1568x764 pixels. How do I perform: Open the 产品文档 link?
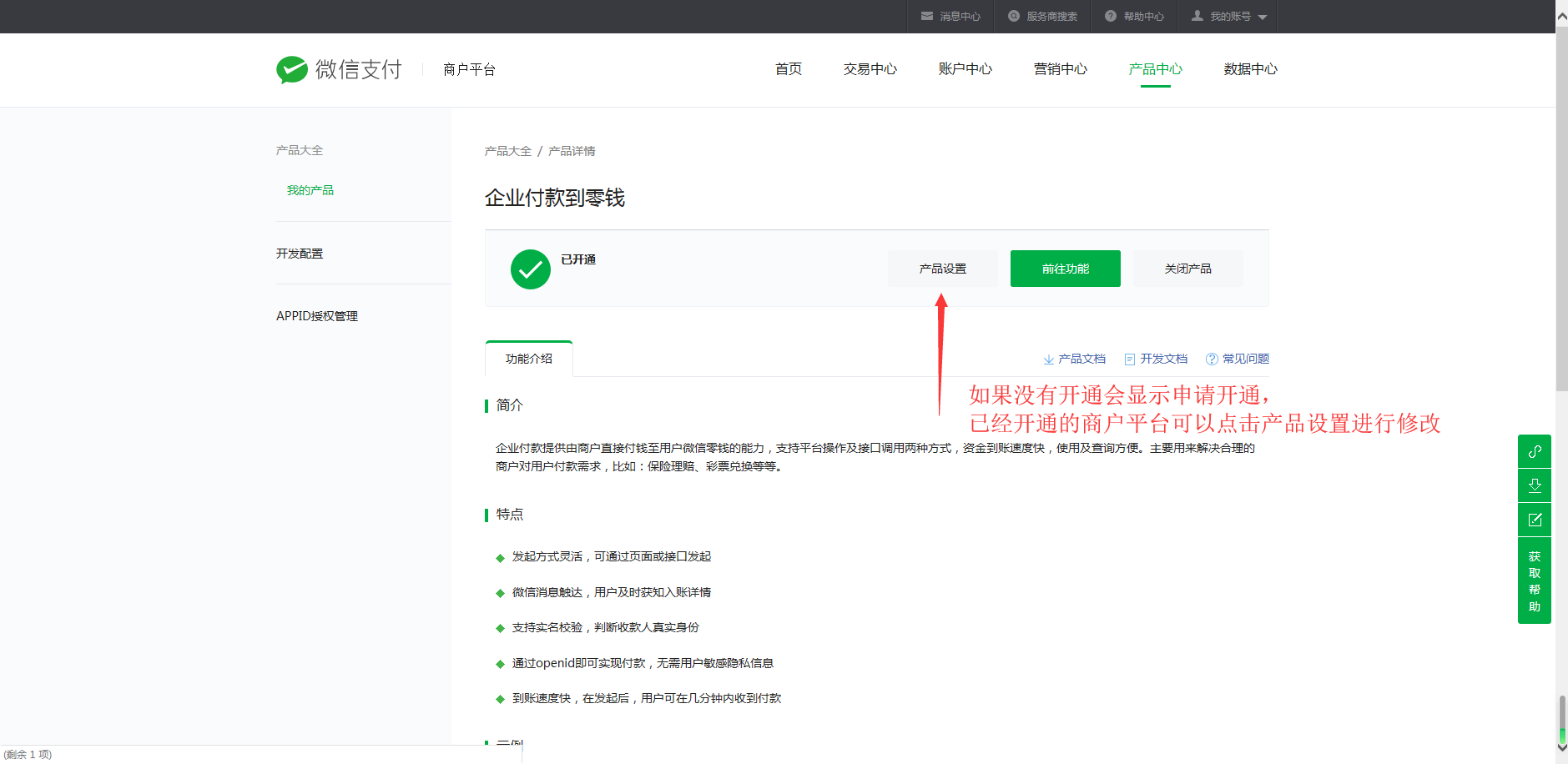1081,359
